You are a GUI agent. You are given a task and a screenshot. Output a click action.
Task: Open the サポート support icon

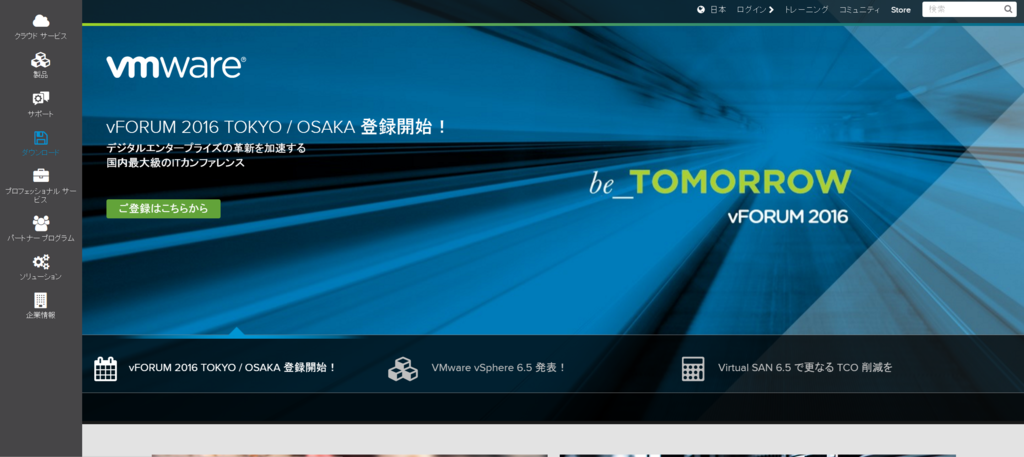tap(40, 99)
